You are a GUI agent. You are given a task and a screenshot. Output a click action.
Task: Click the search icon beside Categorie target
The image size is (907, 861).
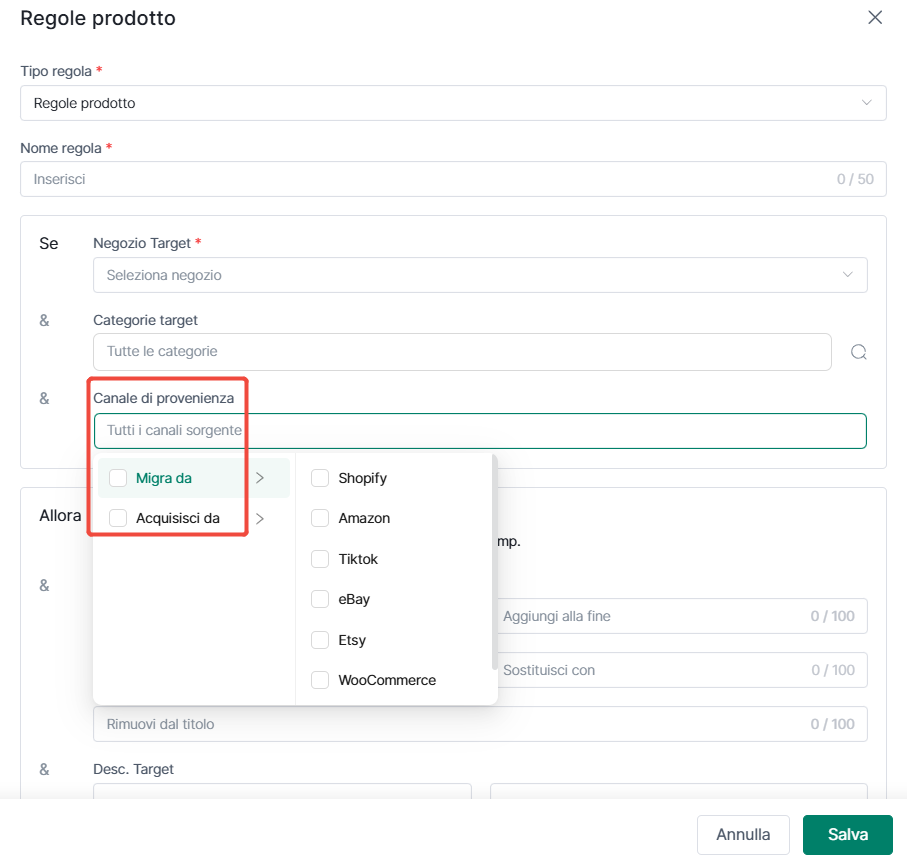(x=858, y=352)
